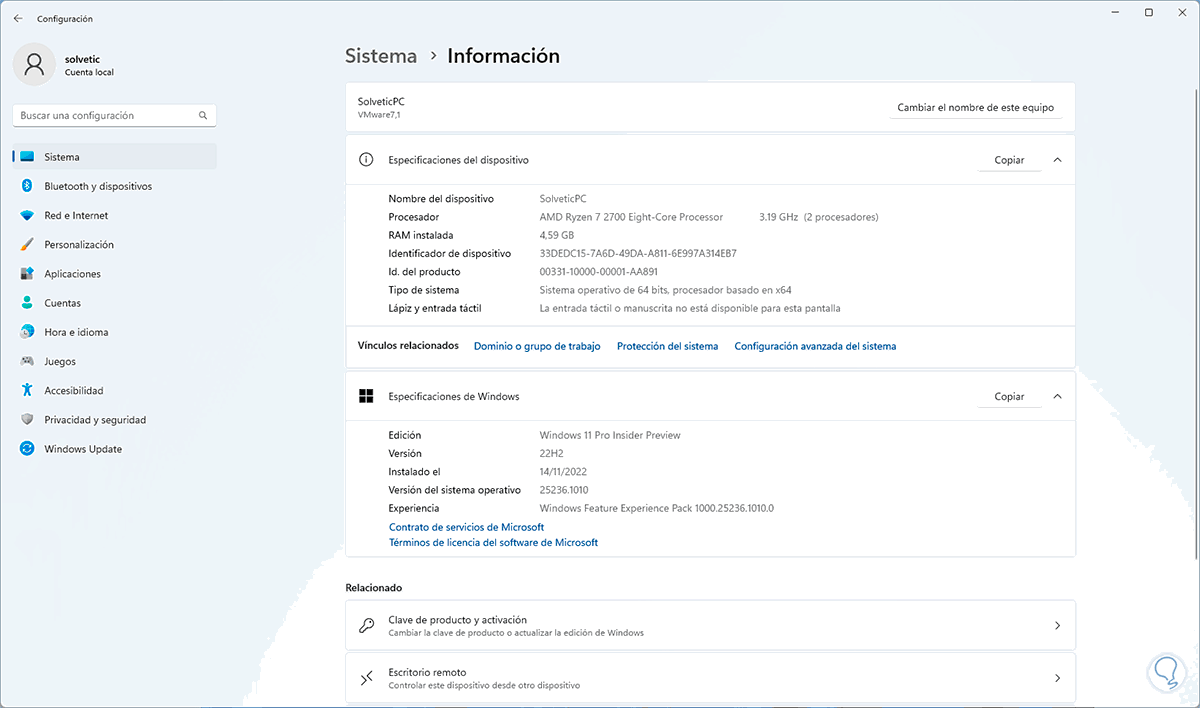Image resolution: width=1200 pixels, height=708 pixels.
Task: Open Protección del sistema link
Action: click(x=667, y=346)
